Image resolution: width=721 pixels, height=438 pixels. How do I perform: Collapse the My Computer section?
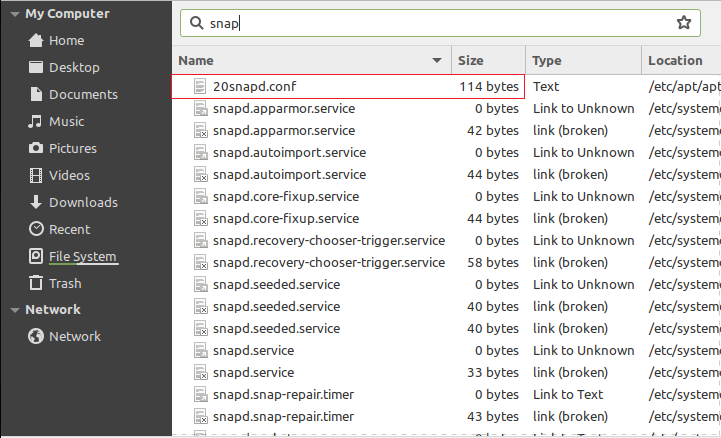pos(13,15)
